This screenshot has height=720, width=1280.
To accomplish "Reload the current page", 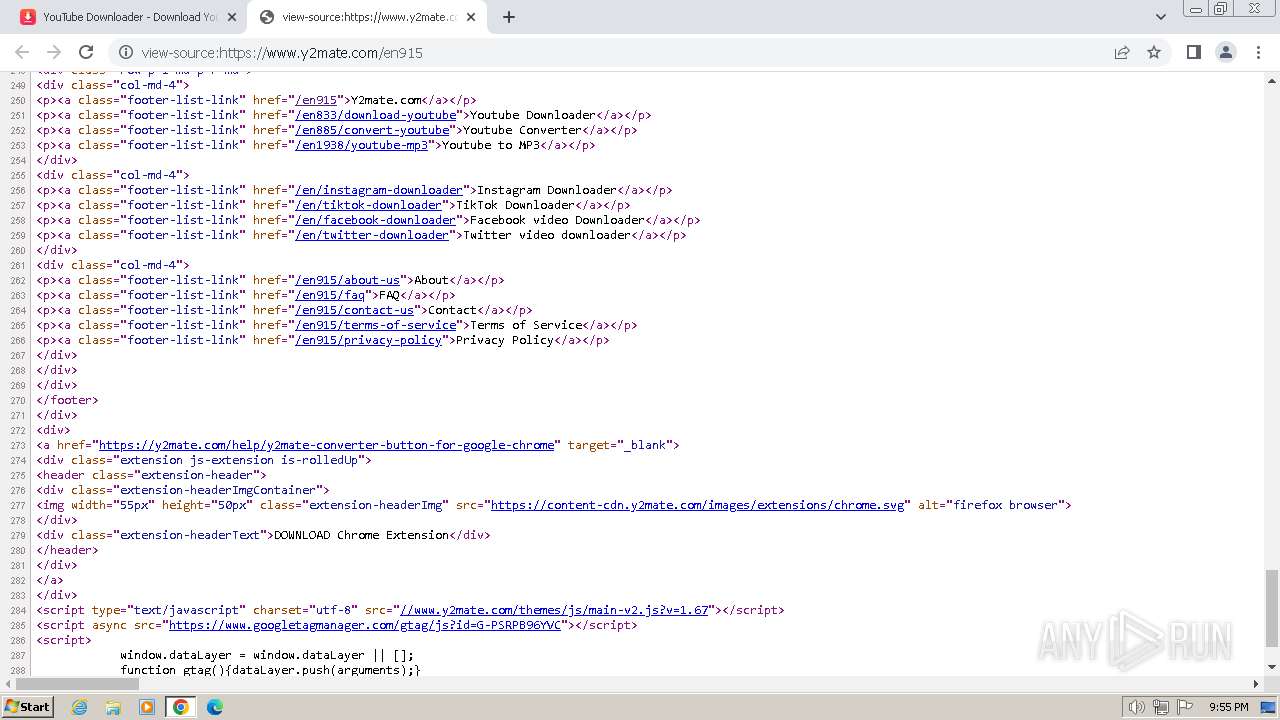I will pyautogui.click(x=86, y=52).
